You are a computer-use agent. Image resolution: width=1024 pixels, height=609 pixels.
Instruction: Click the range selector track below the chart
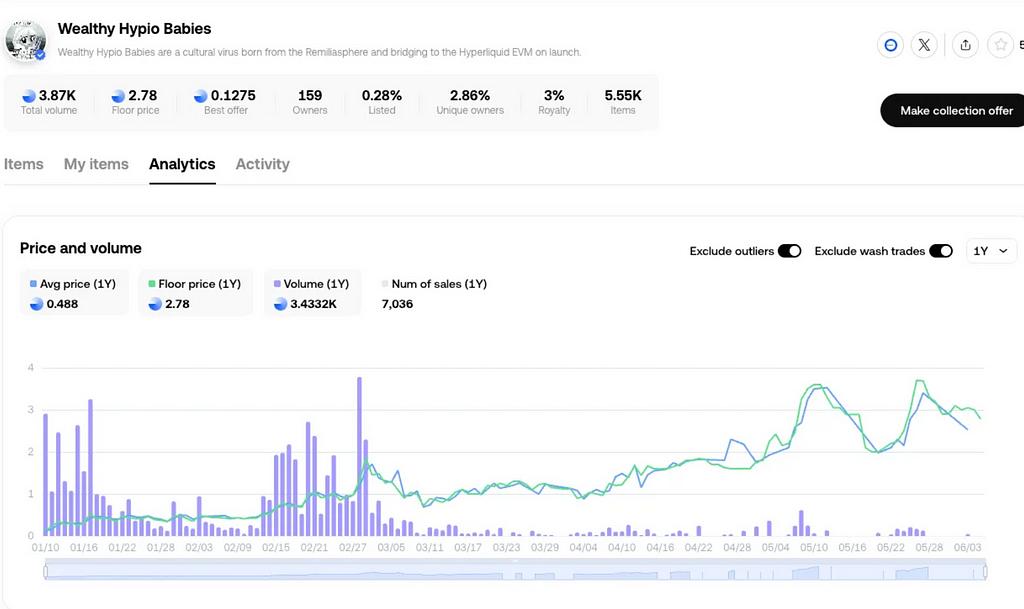pyautogui.click(x=515, y=572)
